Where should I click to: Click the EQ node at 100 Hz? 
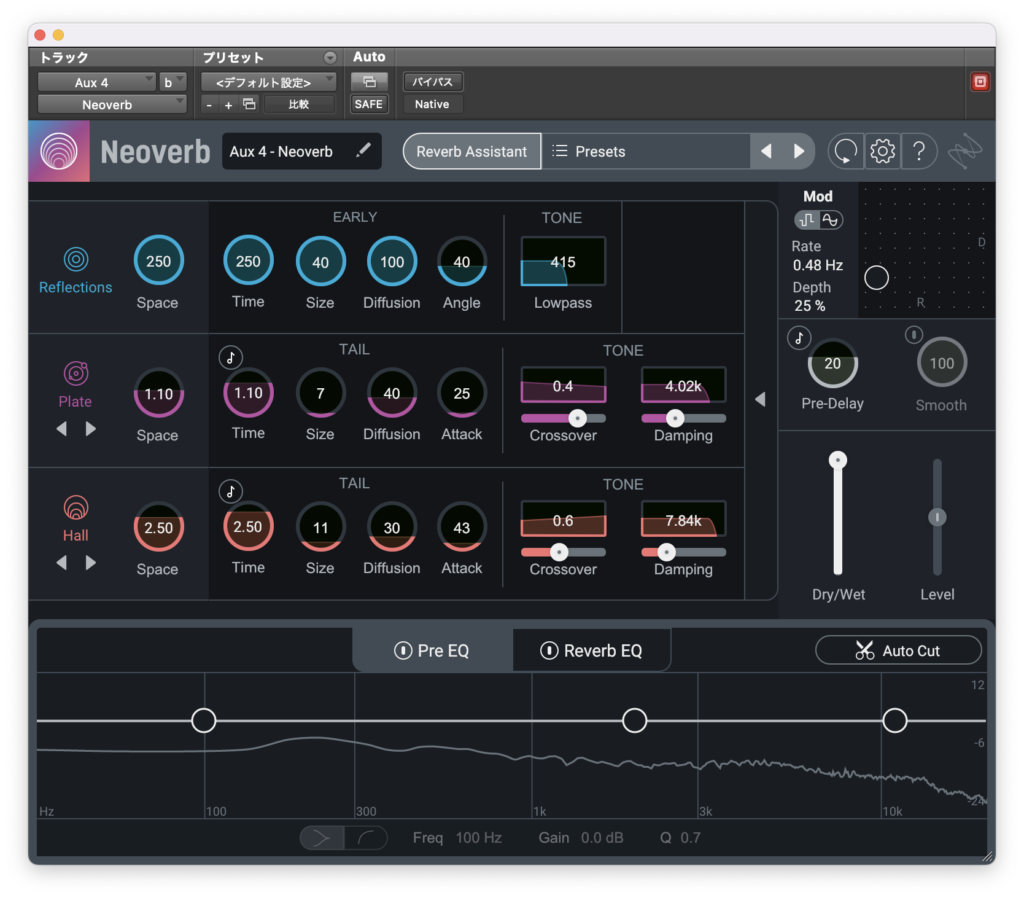pos(204,720)
